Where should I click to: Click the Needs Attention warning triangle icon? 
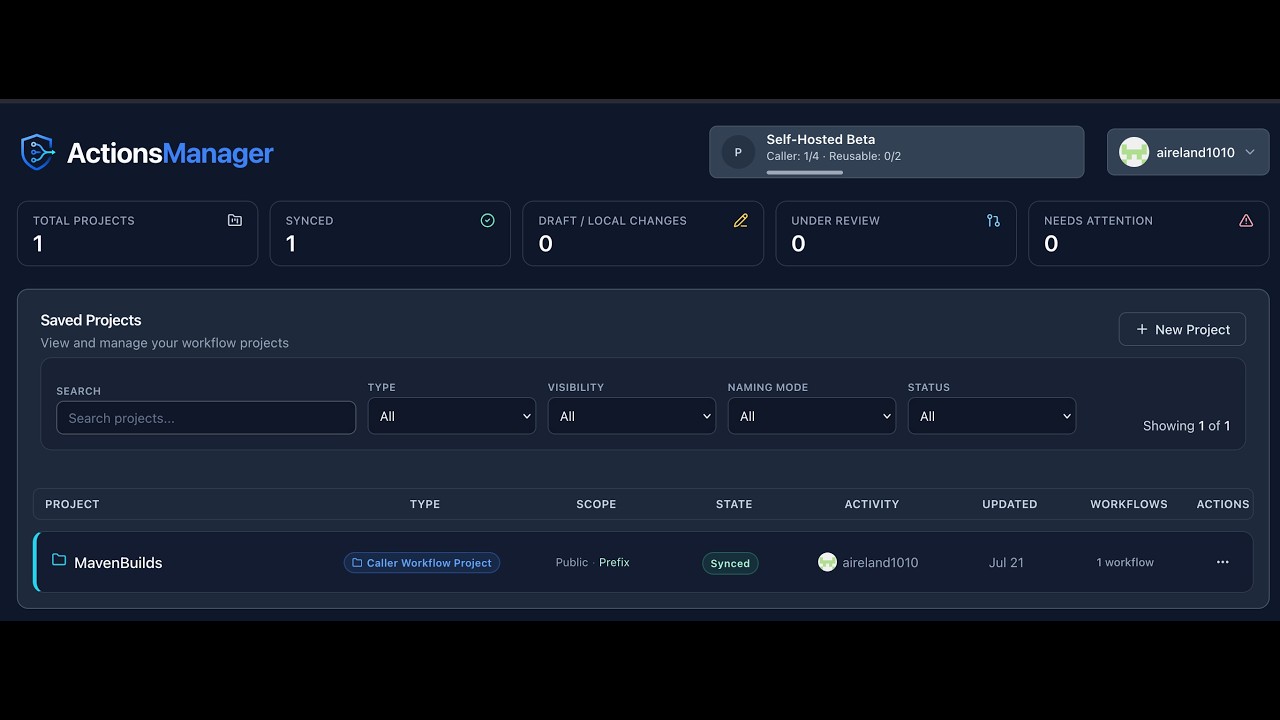click(x=1246, y=220)
